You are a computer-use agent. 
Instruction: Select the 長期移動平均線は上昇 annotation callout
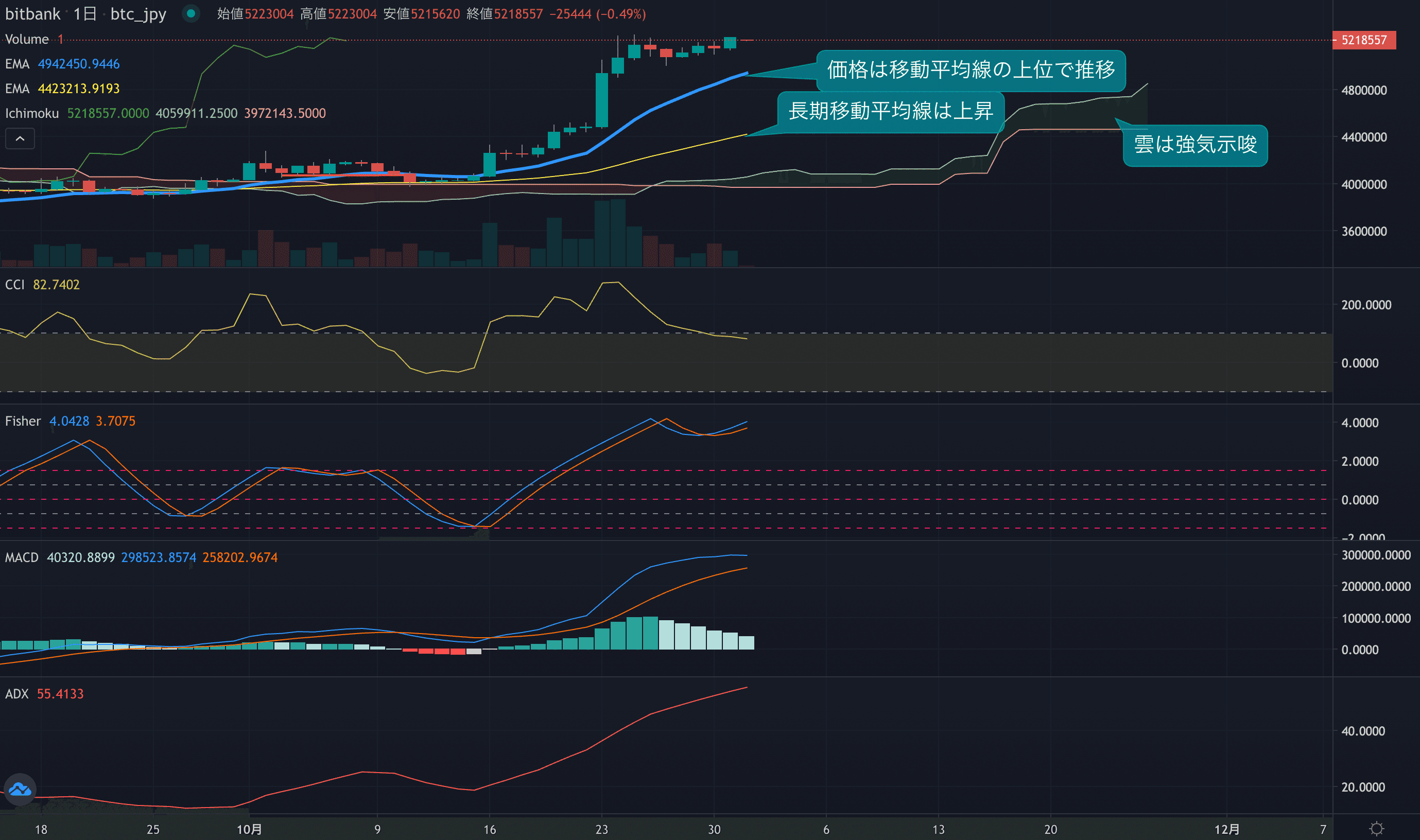click(890, 111)
